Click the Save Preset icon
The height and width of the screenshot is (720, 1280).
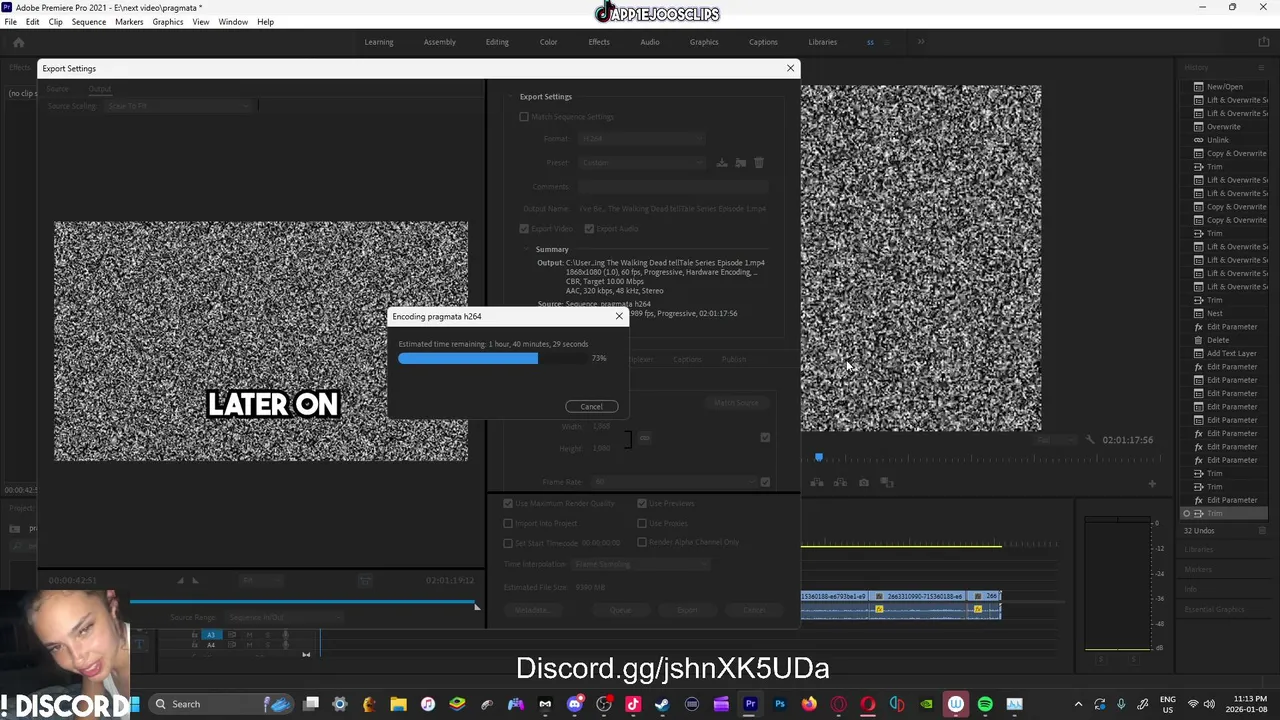[722, 162]
